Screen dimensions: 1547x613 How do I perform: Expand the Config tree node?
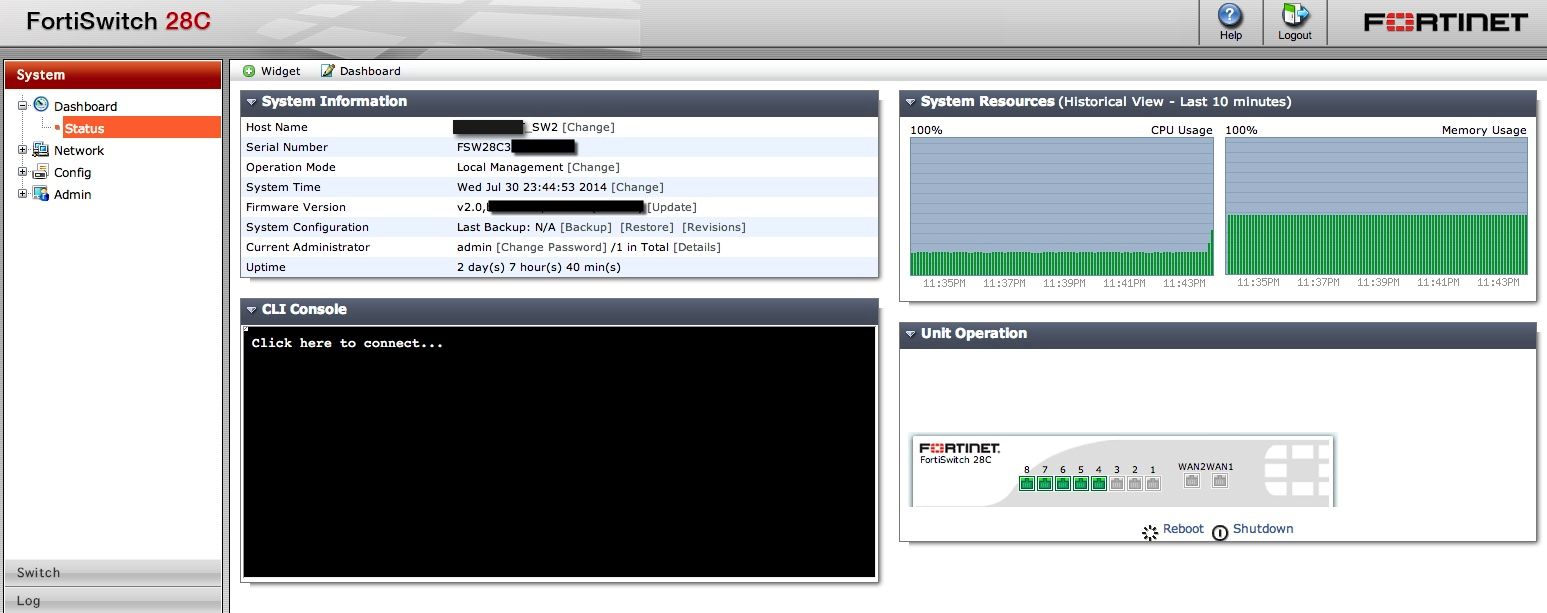22,172
